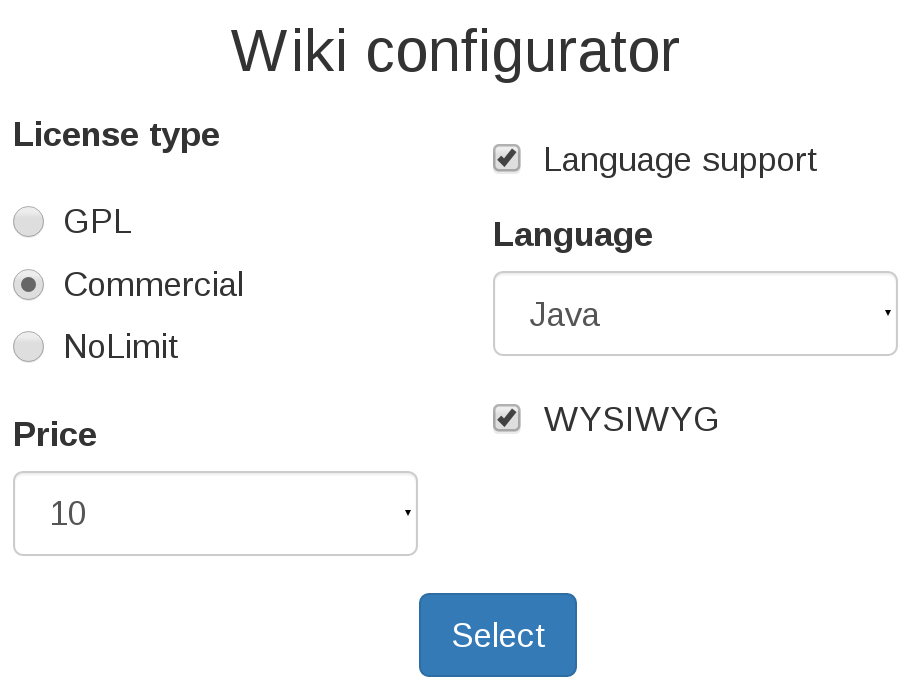Click the Language dropdown arrow
The height and width of the screenshot is (687, 917).
point(887,313)
